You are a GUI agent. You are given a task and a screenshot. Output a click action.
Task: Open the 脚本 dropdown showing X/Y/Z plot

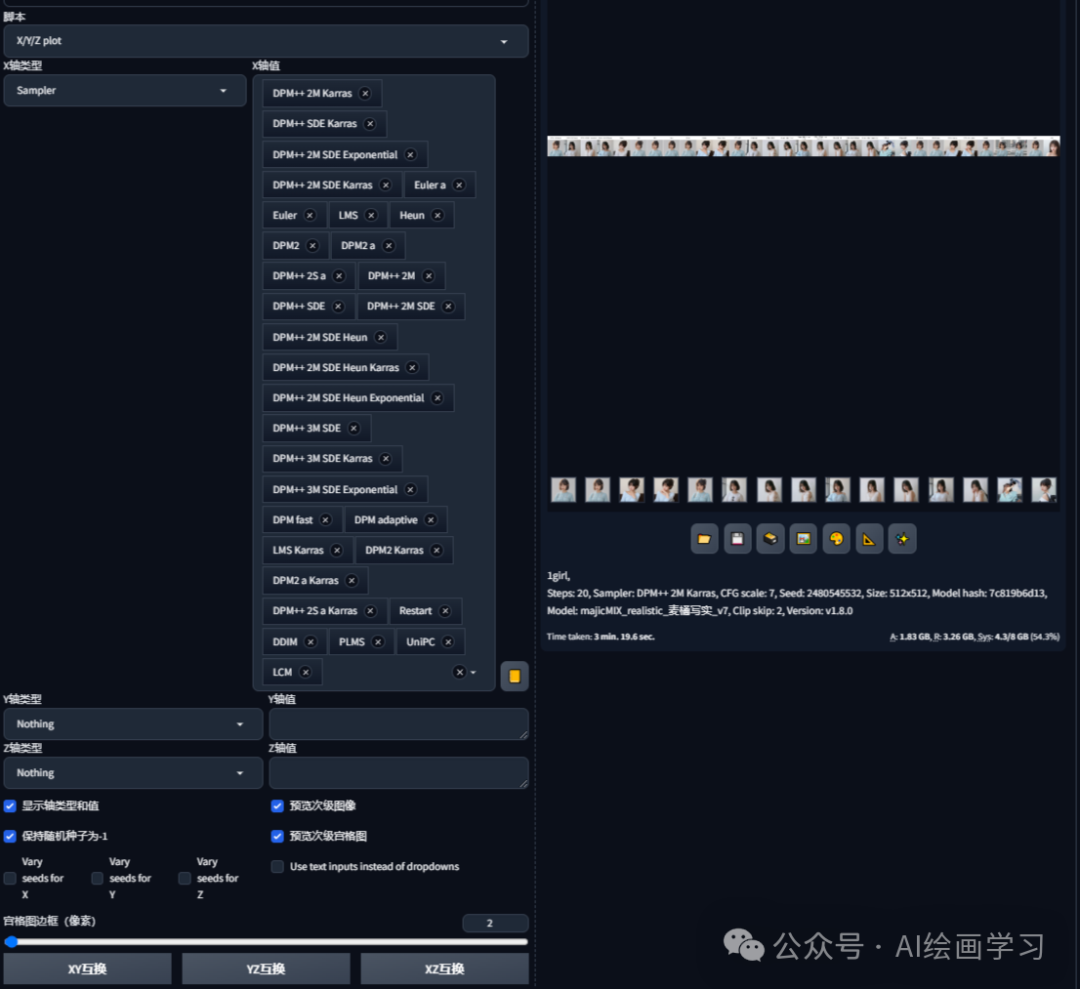265,41
